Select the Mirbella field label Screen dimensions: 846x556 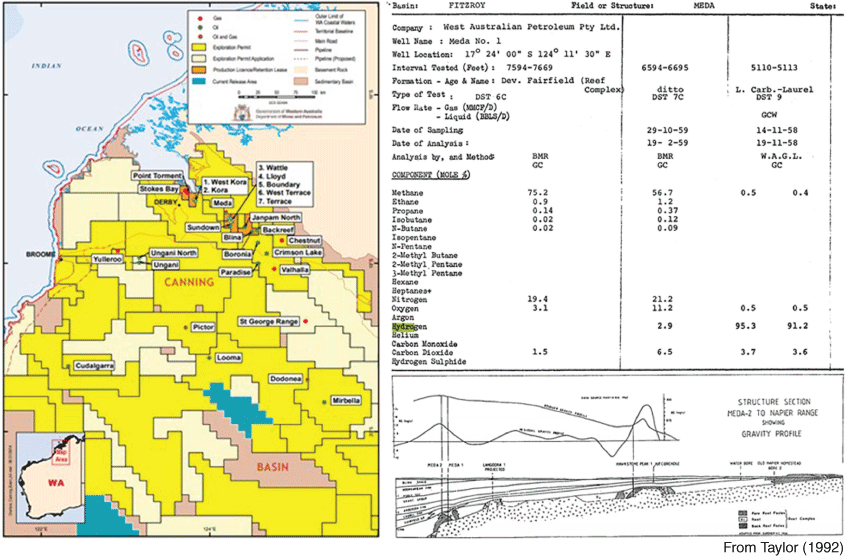tap(345, 401)
